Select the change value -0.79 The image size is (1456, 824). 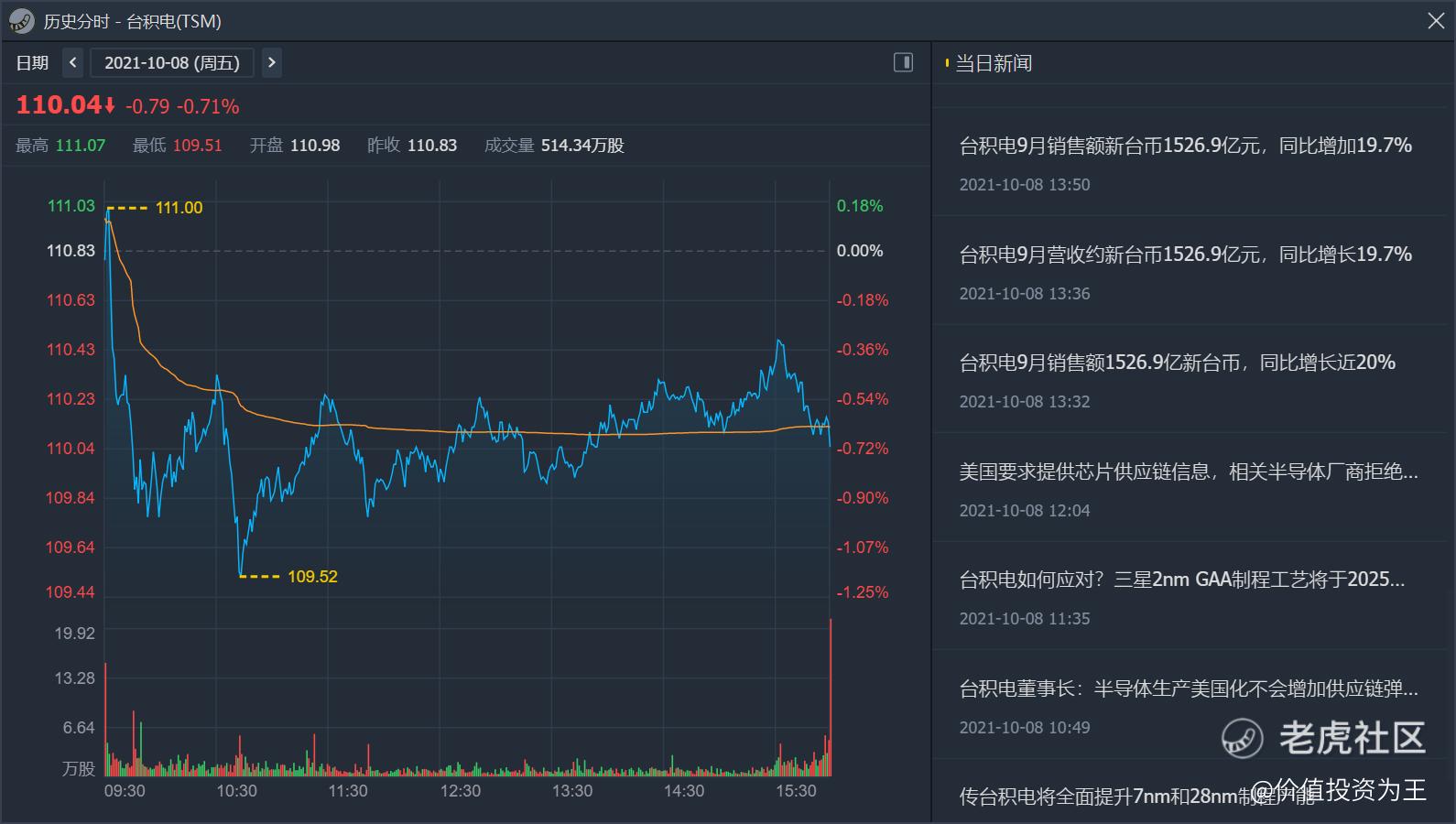coord(147,107)
